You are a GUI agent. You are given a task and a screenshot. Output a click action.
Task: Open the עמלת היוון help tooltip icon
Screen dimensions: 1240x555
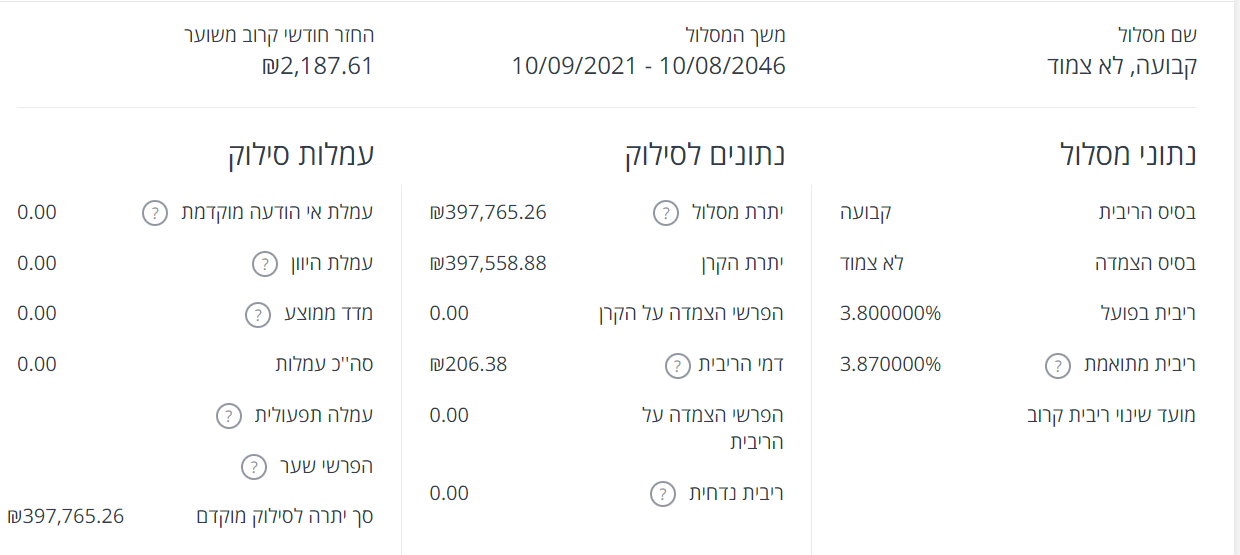(x=263, y=264)
